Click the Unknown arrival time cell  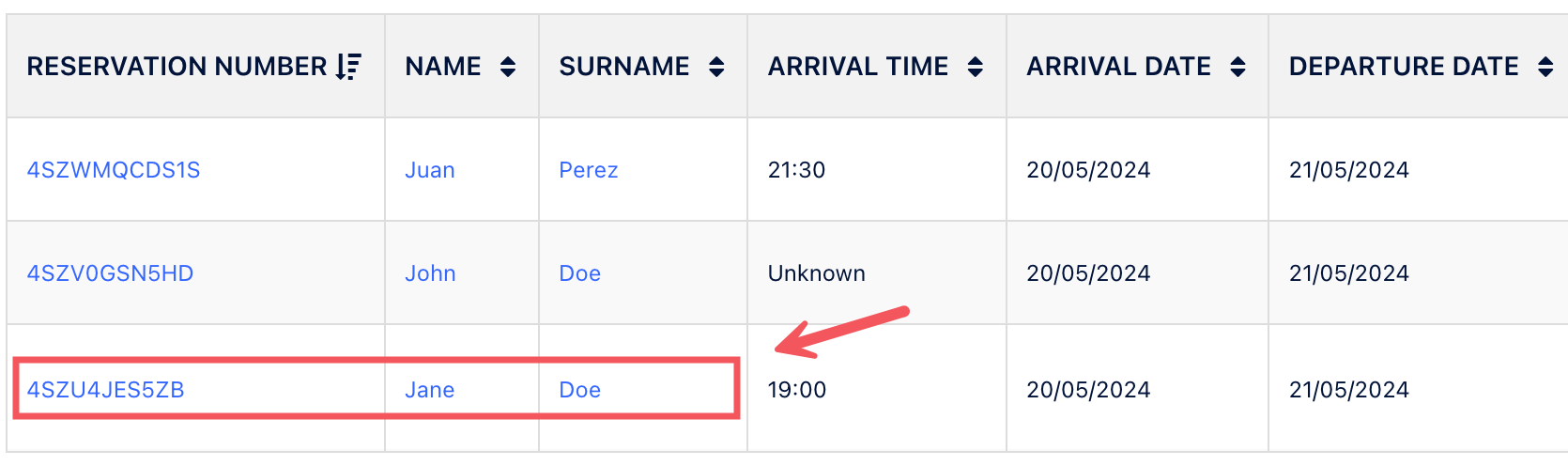coord(817,273)
